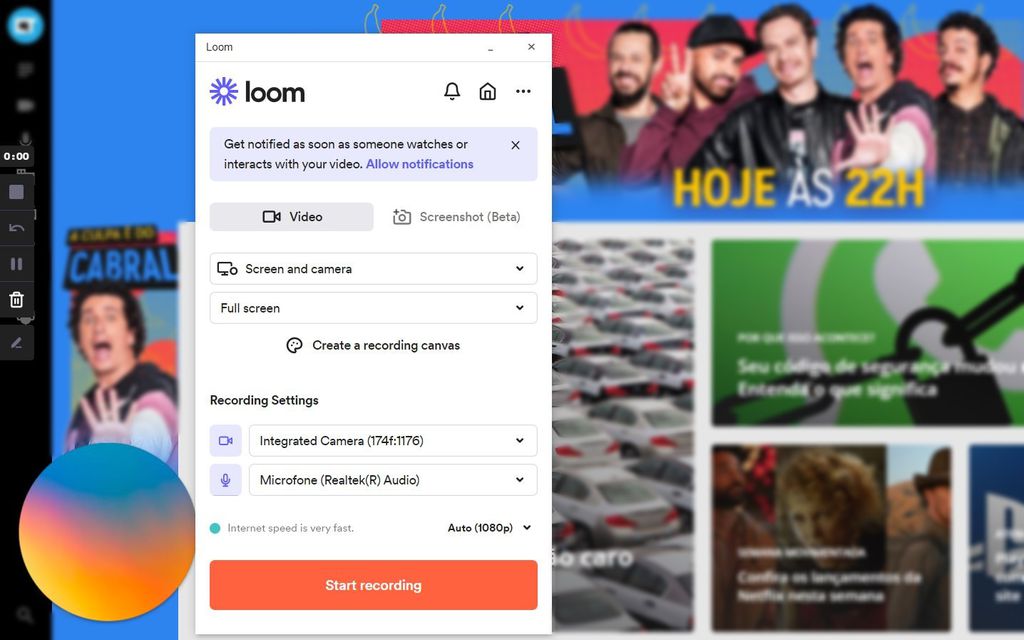
Task: Open the Loom home icon
Action: [x=488, y=91]
